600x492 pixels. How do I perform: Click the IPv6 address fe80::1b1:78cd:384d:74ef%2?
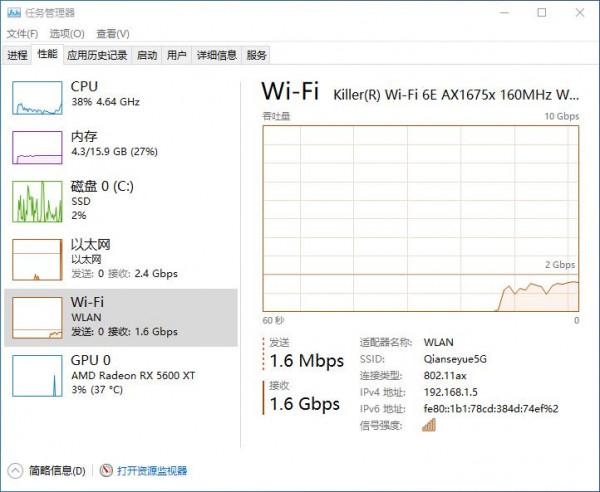tap(491, 409)
